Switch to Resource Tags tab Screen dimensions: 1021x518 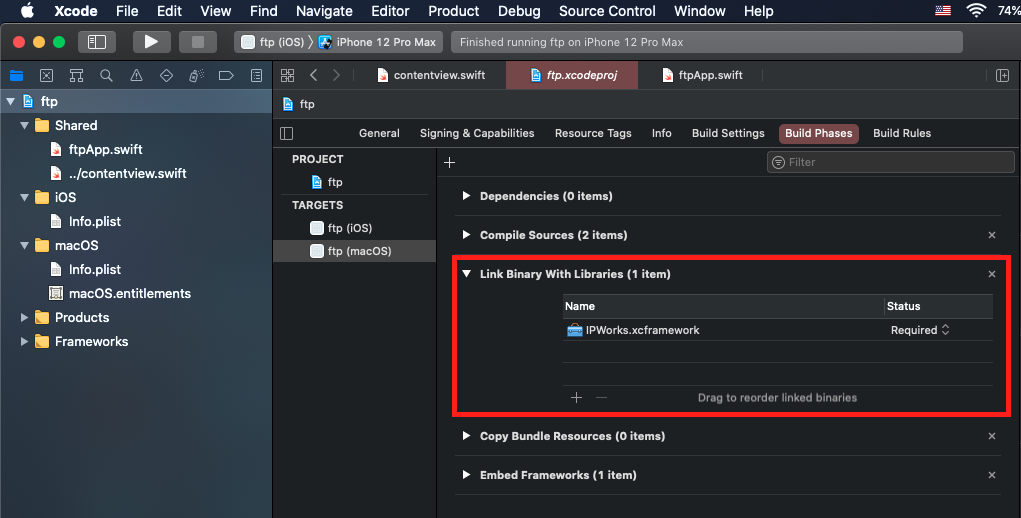click(593, 133)
